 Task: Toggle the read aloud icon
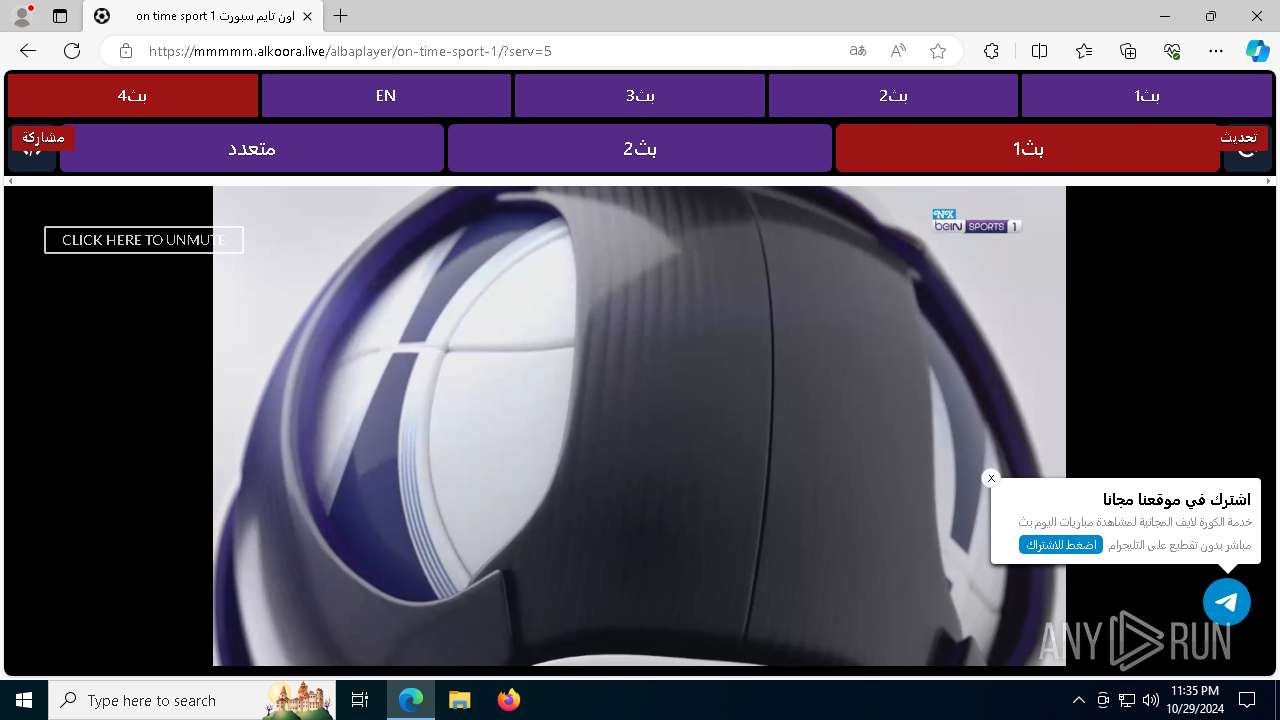[898, 51]
